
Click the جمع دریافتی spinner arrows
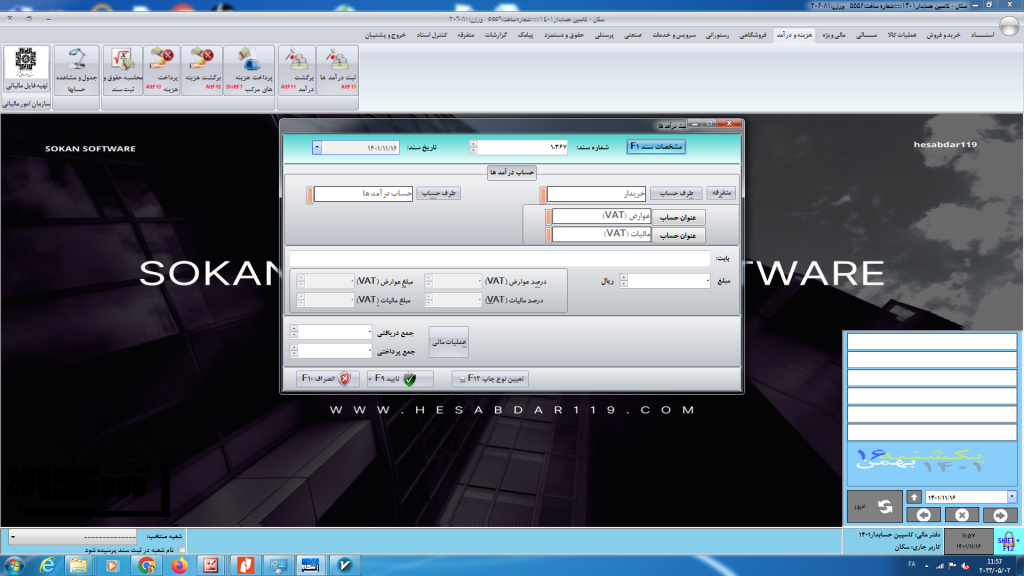pyautogui.click(x=294, y=332)
